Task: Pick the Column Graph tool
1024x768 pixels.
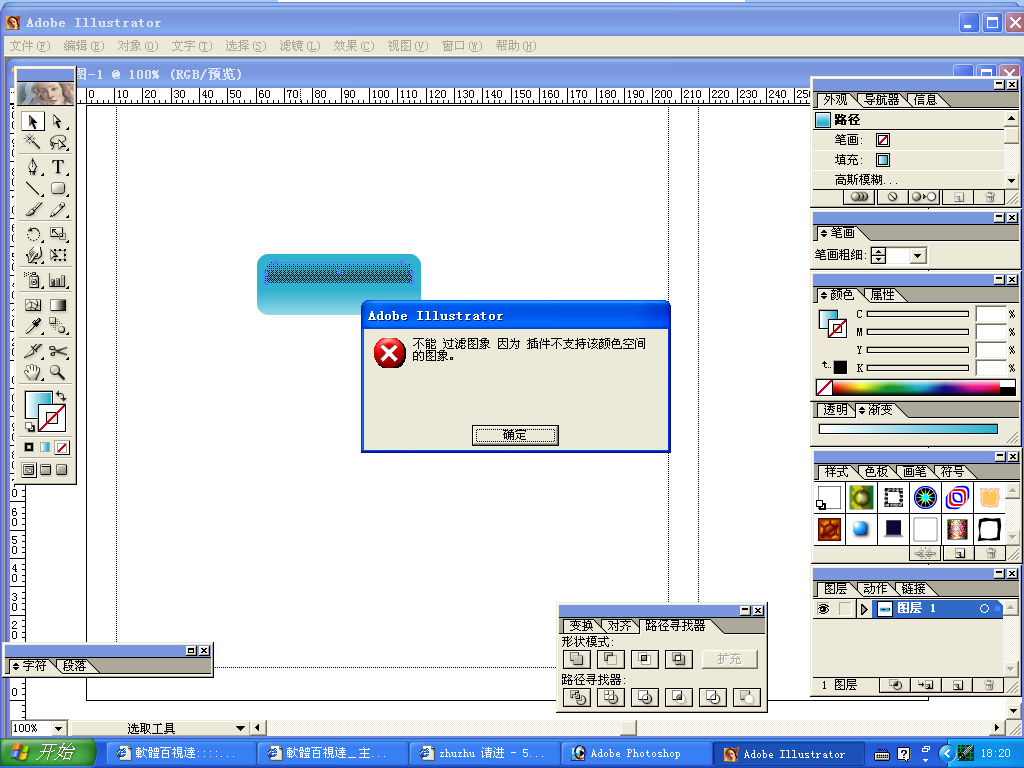Action: pyautogui.click(x=58, y=280)
